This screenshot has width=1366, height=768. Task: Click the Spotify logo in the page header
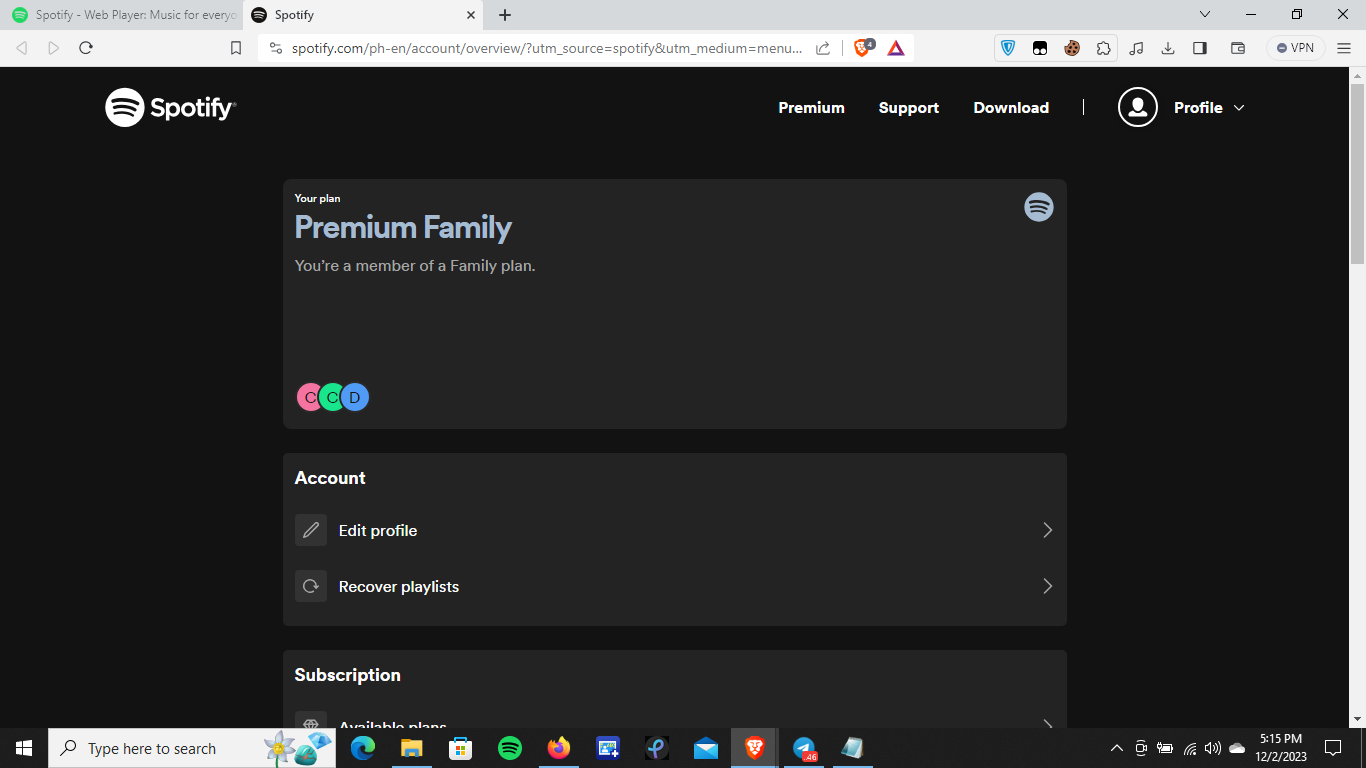click(x=171, y=107)
